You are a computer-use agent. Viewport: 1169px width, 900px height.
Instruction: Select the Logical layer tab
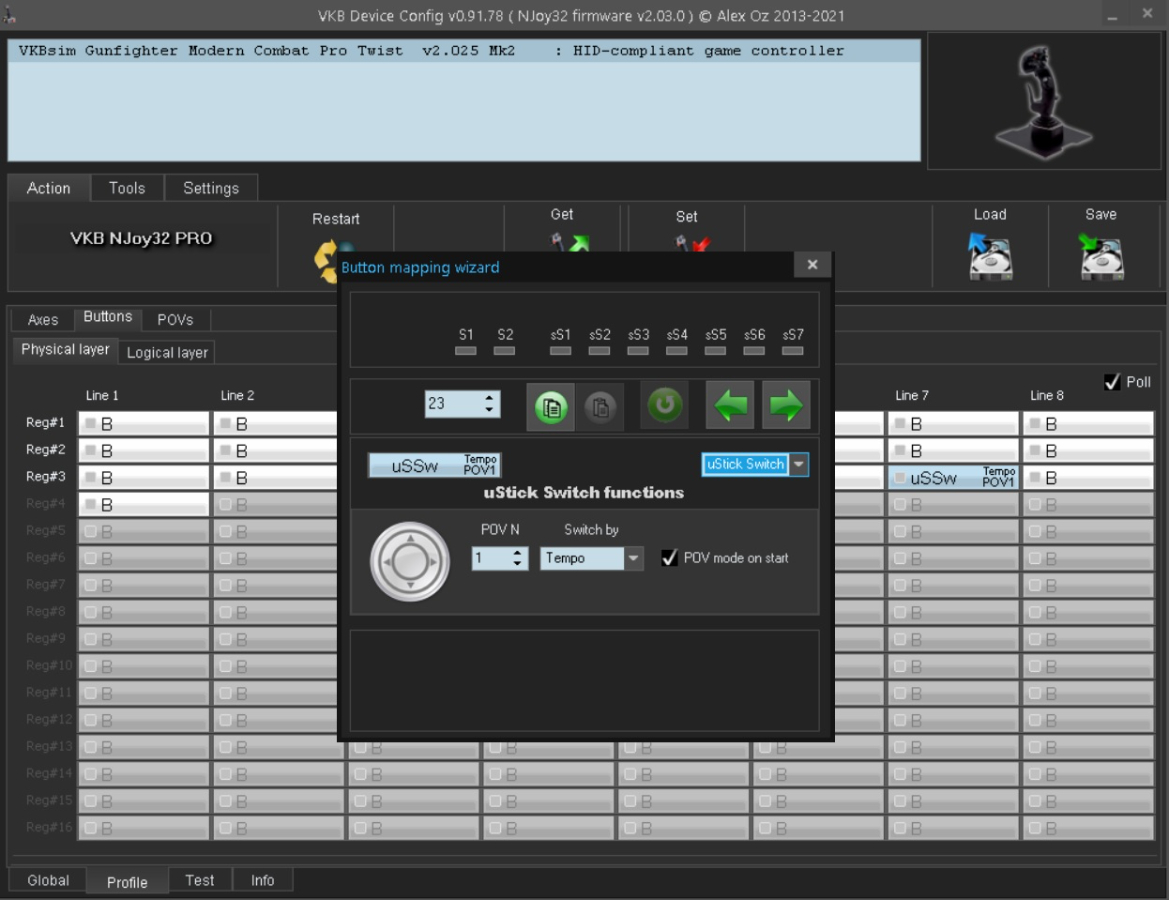point(167,352)
